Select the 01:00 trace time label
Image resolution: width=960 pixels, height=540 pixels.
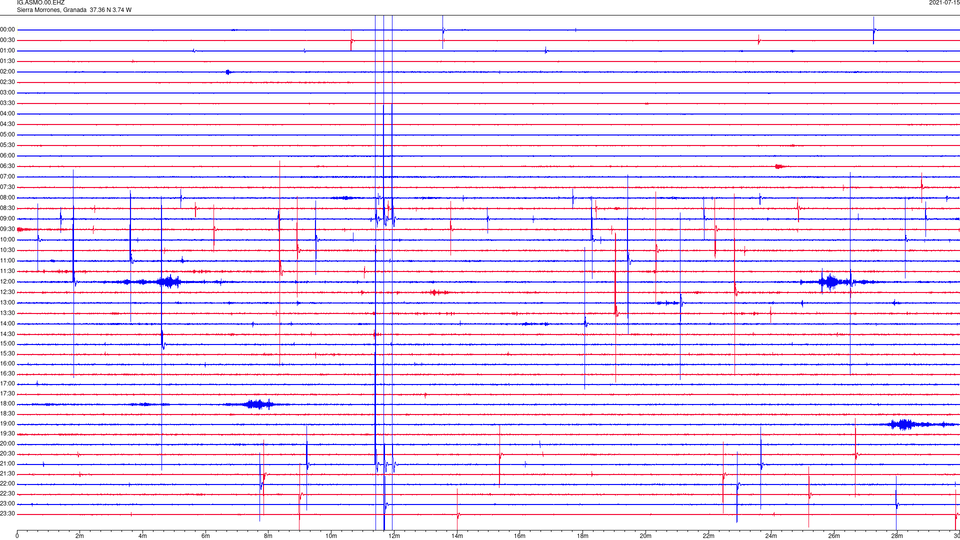[x=8, y=51]
